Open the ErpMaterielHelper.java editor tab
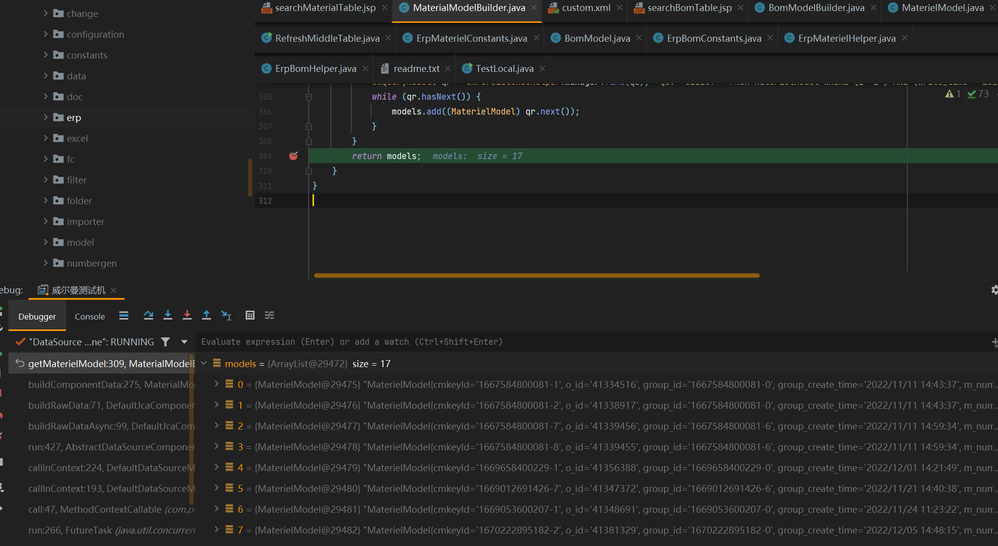Screen dimensions: 998x546 846,38
